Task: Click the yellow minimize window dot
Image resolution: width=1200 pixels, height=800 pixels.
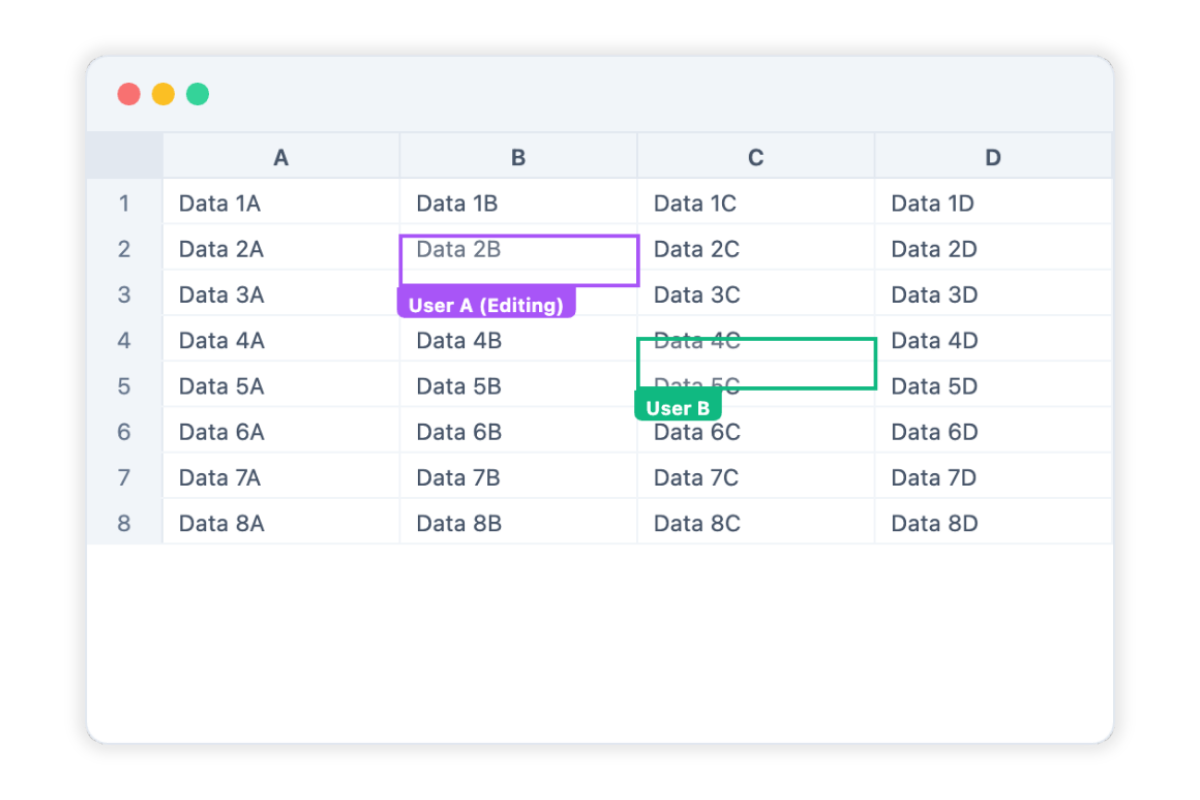Action: [x=163, y=94]
